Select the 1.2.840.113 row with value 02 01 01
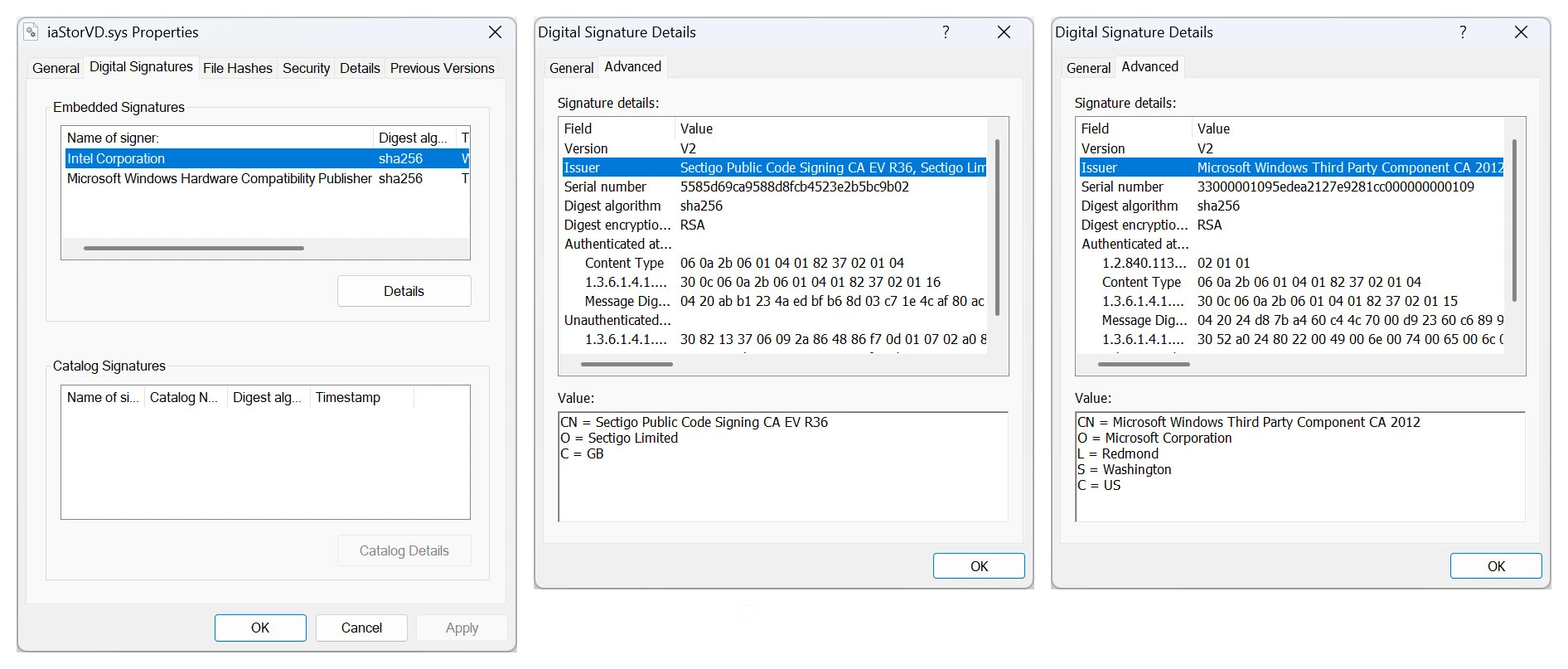This screenshot has height=669, width=1568. [1291, 263]
